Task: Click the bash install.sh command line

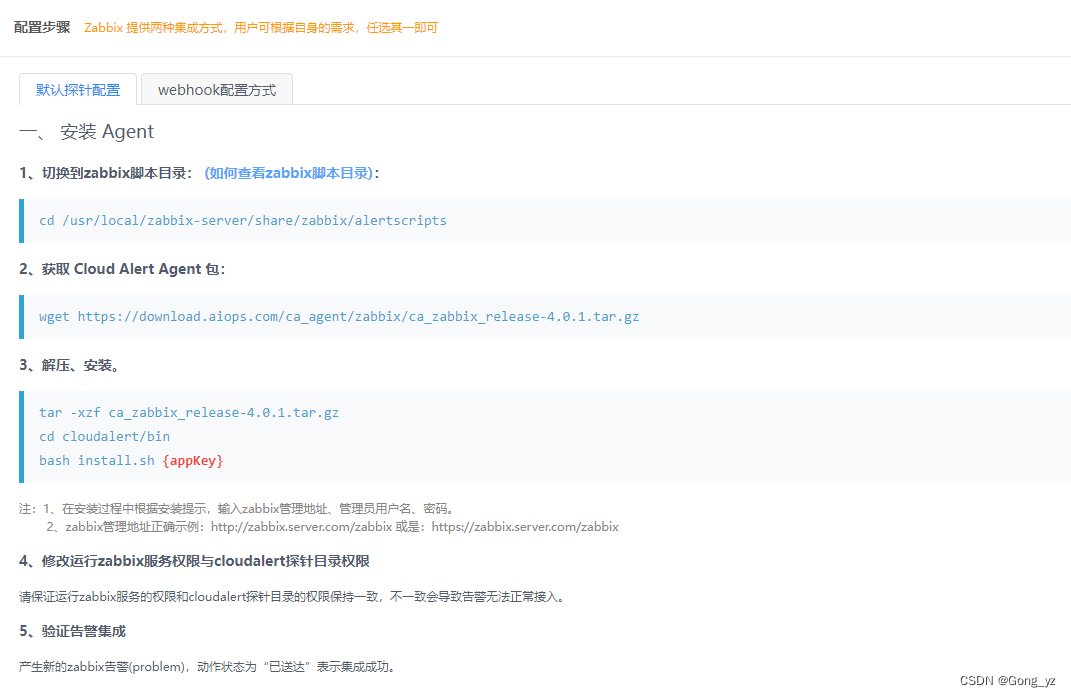Action: pos(131,461)
